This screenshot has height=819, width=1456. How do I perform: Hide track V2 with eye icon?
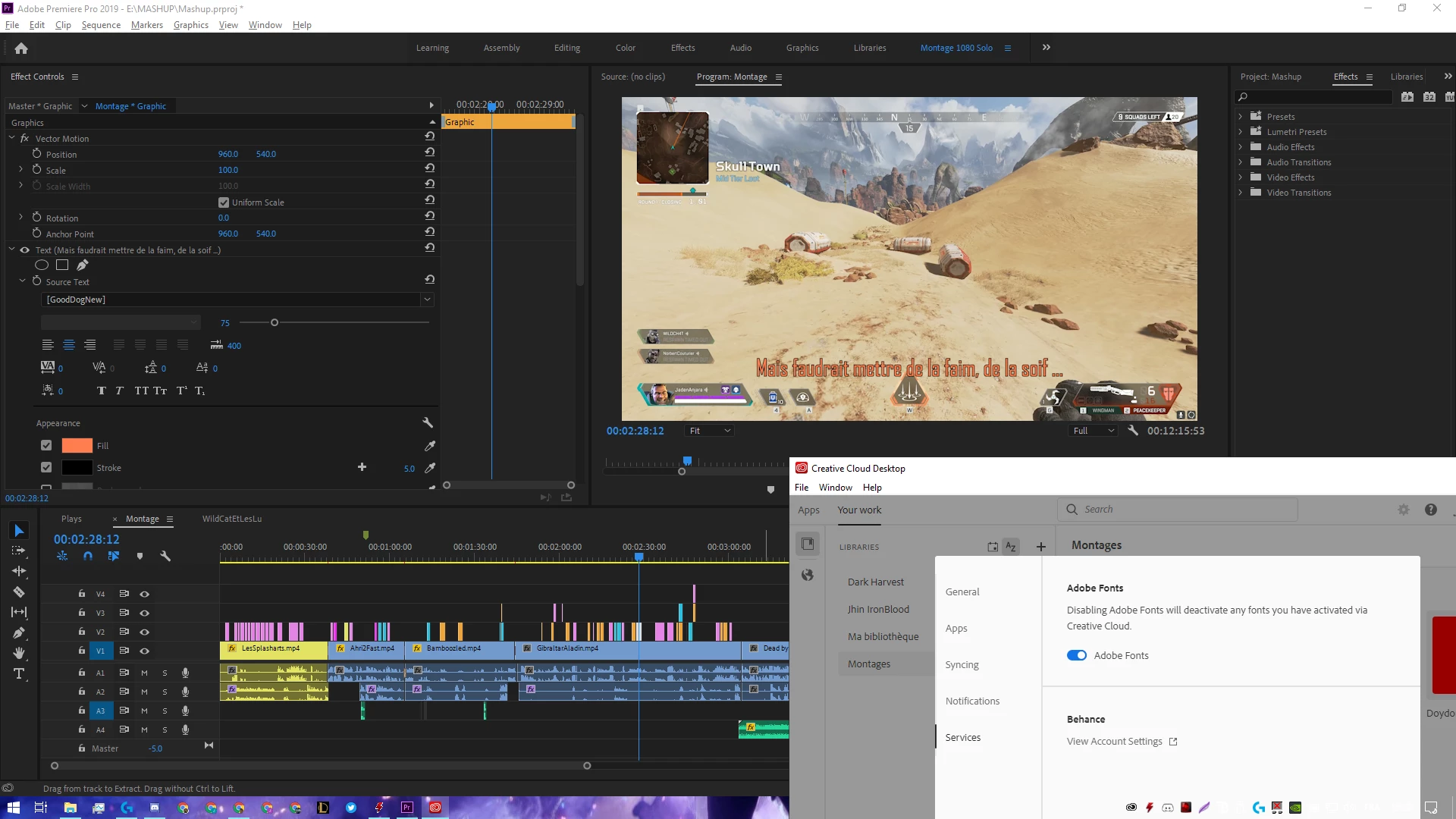(x=144, y=632)
